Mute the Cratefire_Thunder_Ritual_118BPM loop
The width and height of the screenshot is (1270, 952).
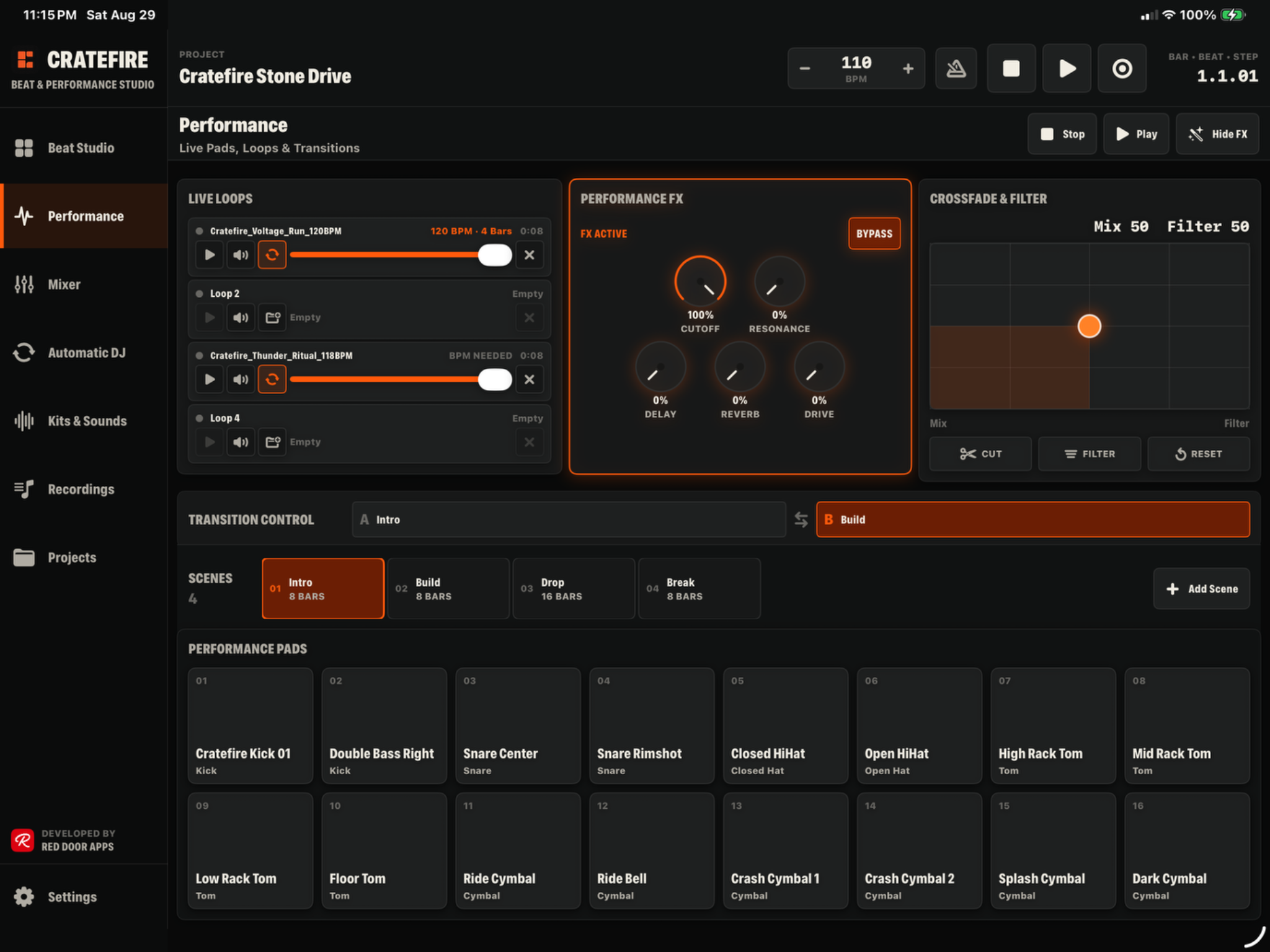241,379
